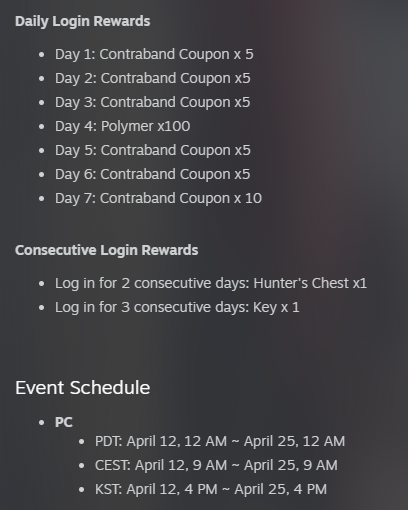Click the Consecutive Login Rewards heading
Viewport: 408px width, 510px height.
pos(107,250)
